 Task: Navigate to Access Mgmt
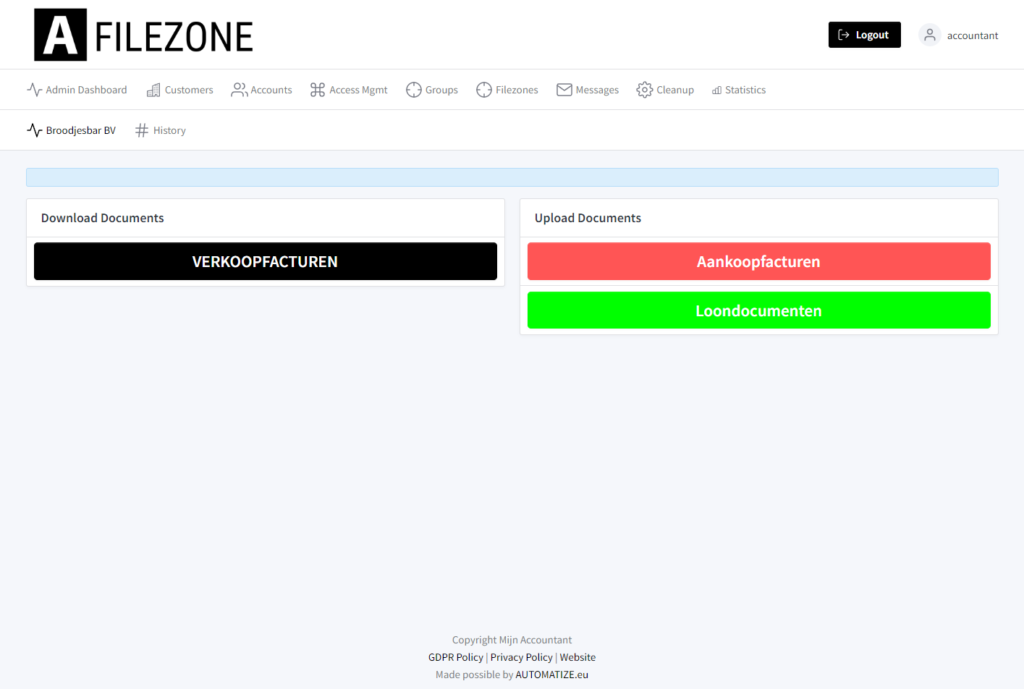point(349,89)
